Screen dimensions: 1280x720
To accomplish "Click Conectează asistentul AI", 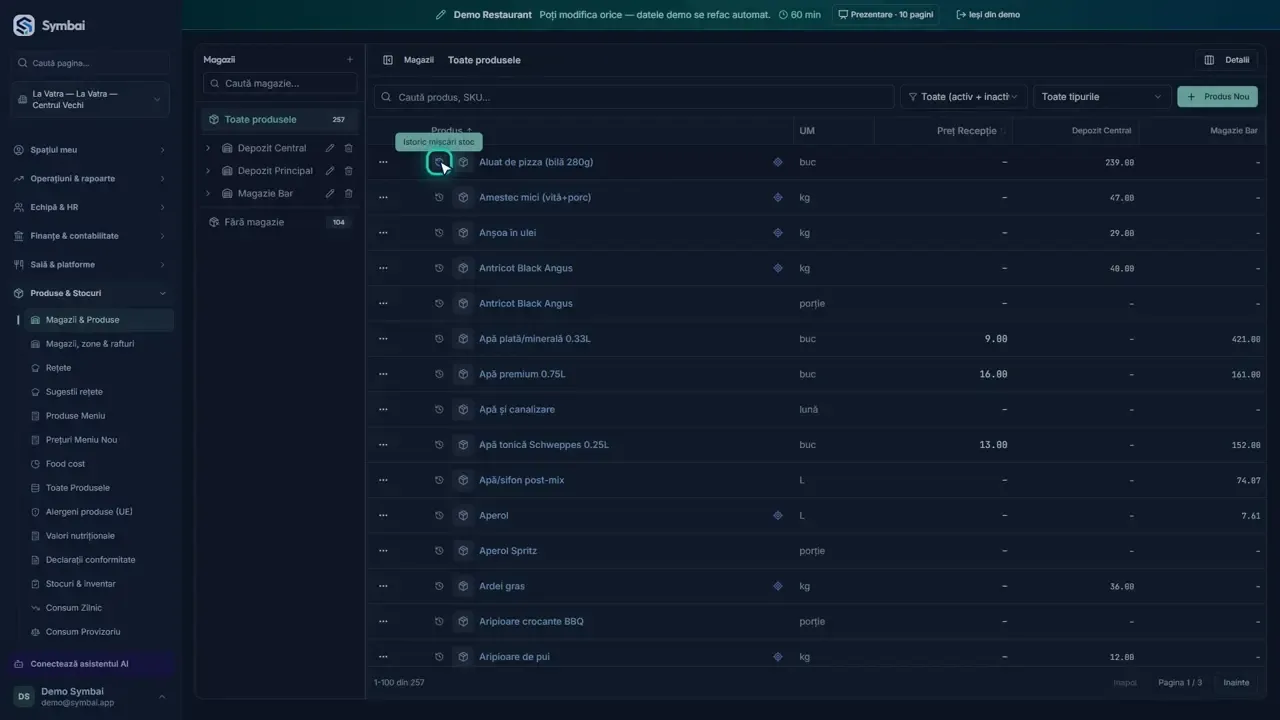I will tap(92, 664).
